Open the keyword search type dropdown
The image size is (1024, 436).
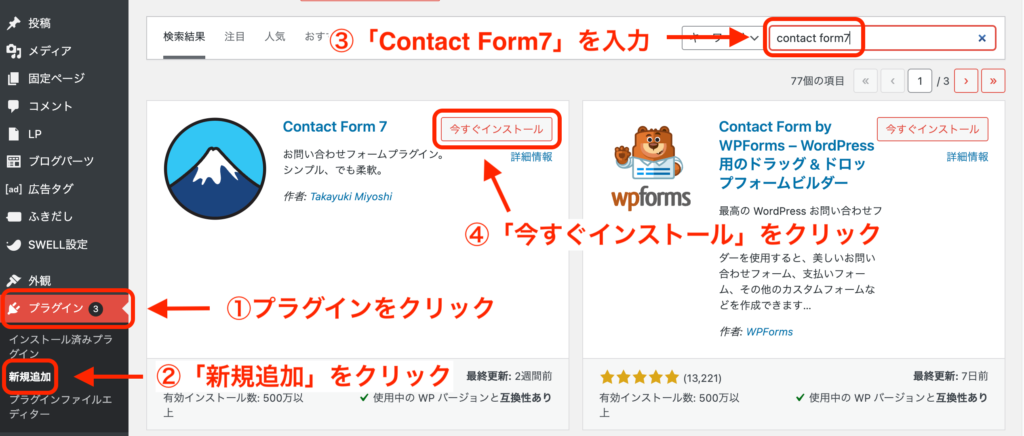tap(722, 38)
